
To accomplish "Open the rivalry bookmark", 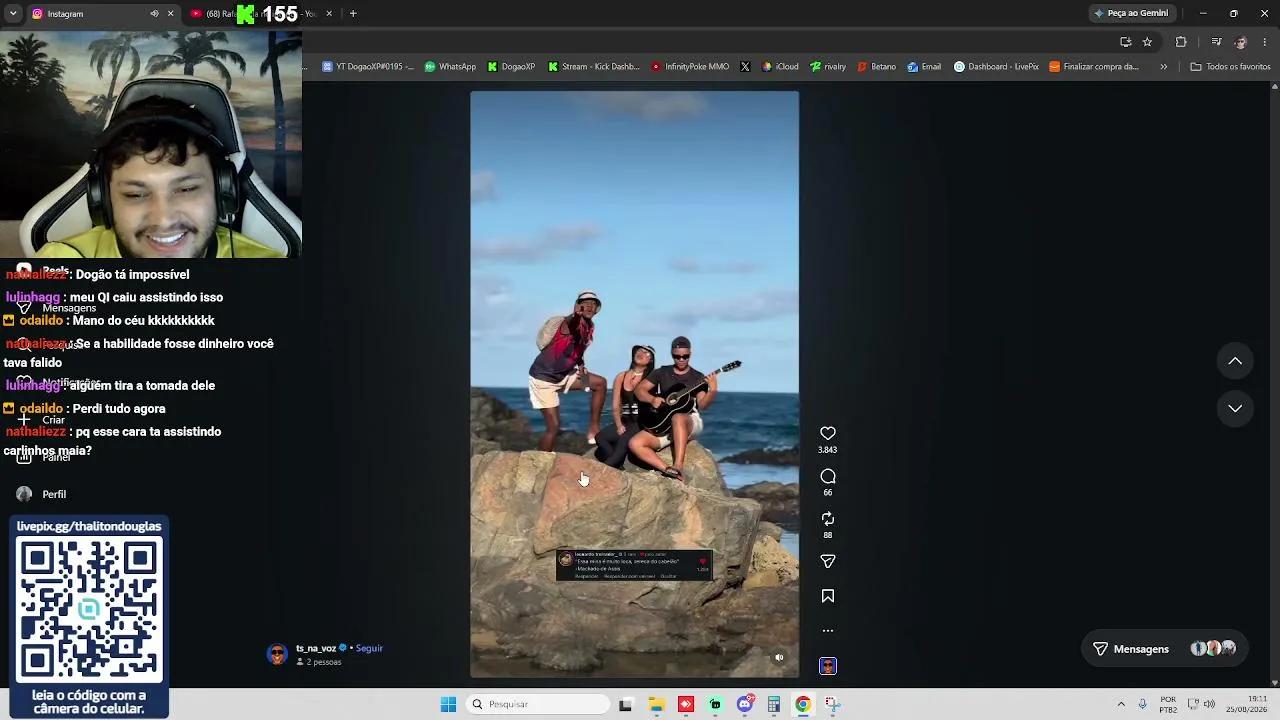I will 828,67.
